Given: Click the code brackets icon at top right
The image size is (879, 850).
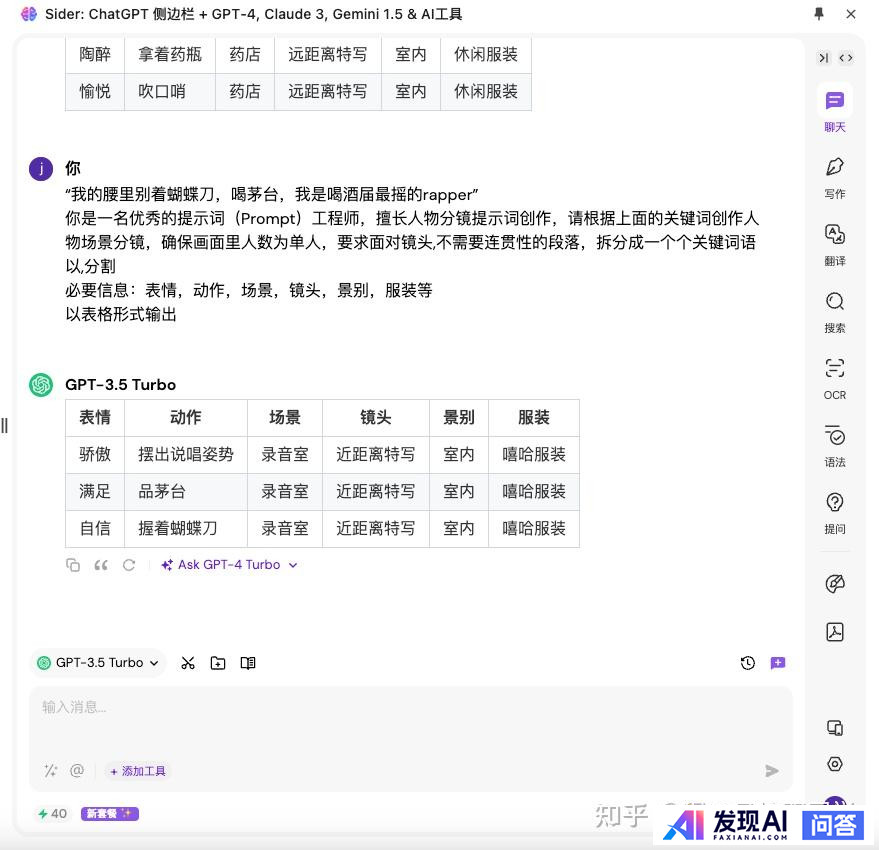Looking at the screenshot, I should [x=845, y=58].
